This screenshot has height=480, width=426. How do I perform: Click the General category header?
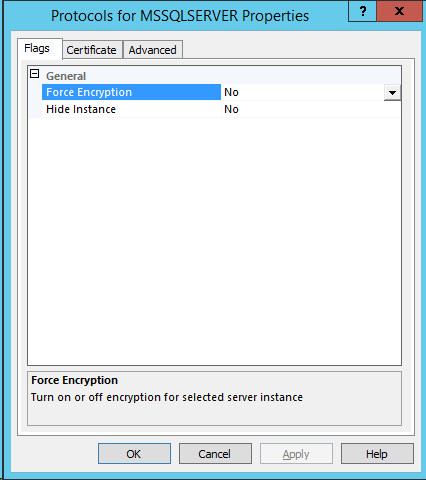click(x=66, y=76)
